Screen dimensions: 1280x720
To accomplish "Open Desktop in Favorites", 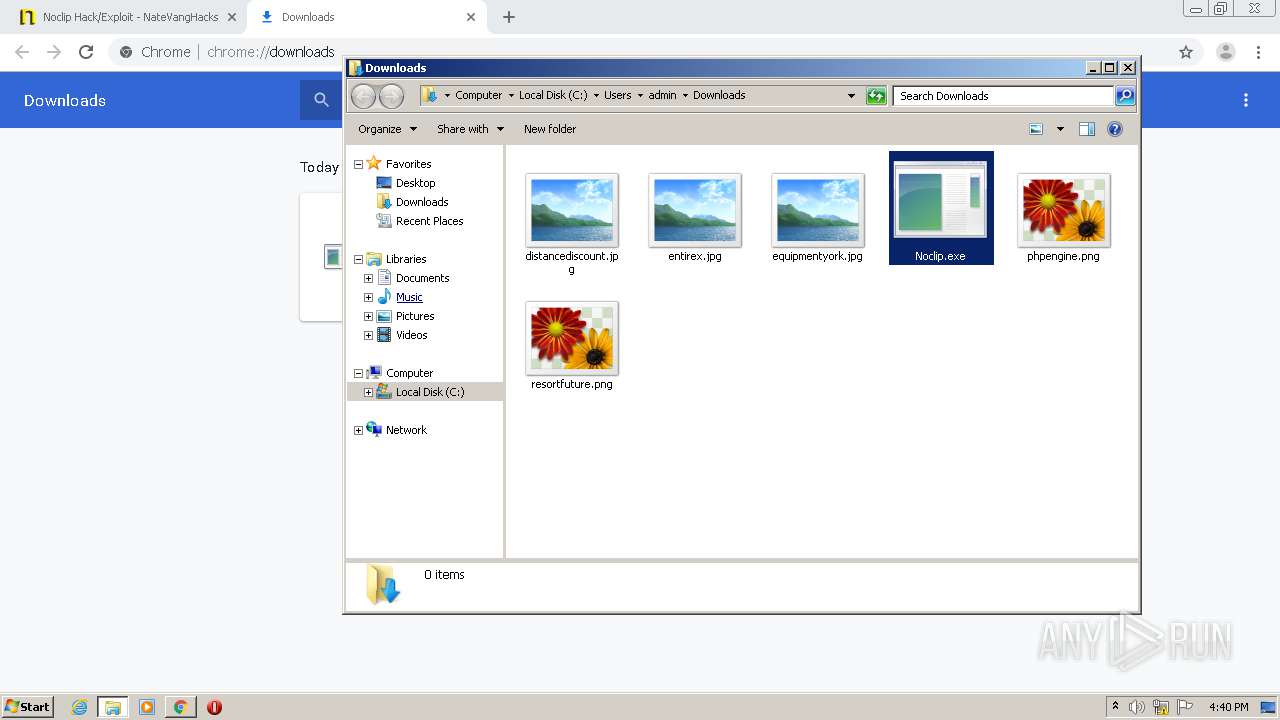I will tap(415, 183).
